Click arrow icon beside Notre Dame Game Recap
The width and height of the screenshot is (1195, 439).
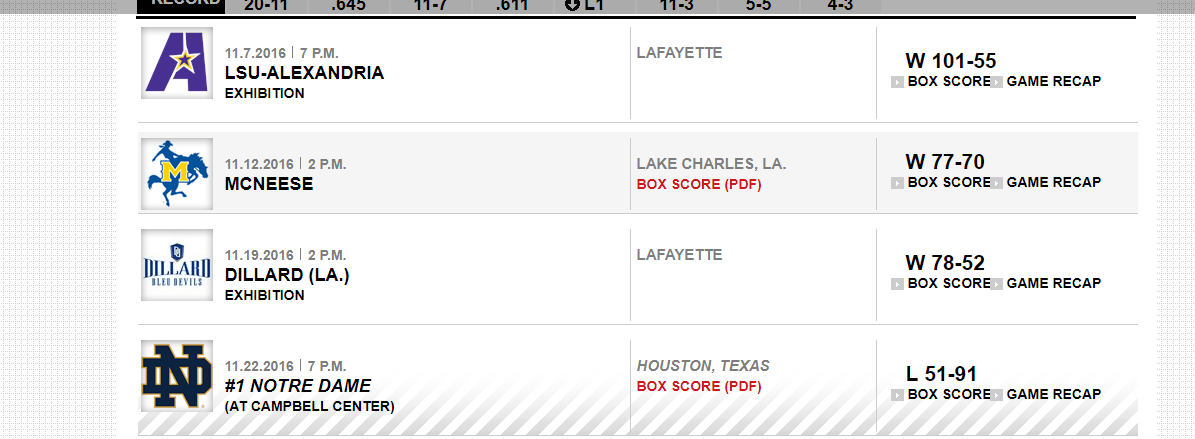point(996,395)
